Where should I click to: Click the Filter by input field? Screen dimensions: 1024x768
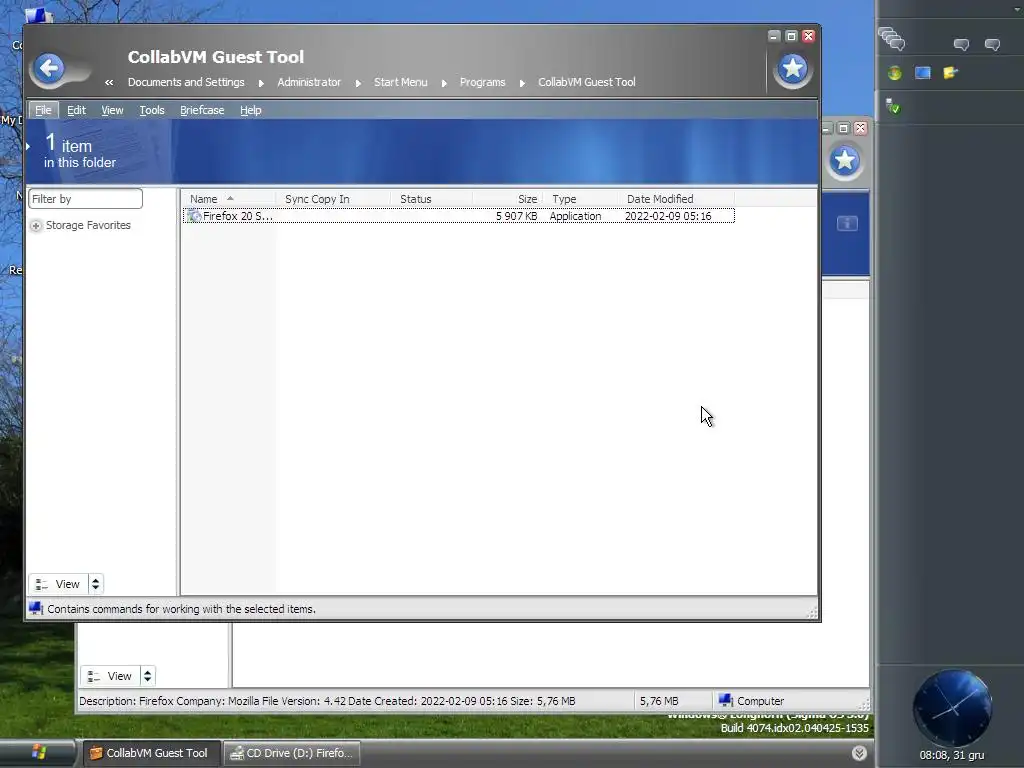click(86, 199)
